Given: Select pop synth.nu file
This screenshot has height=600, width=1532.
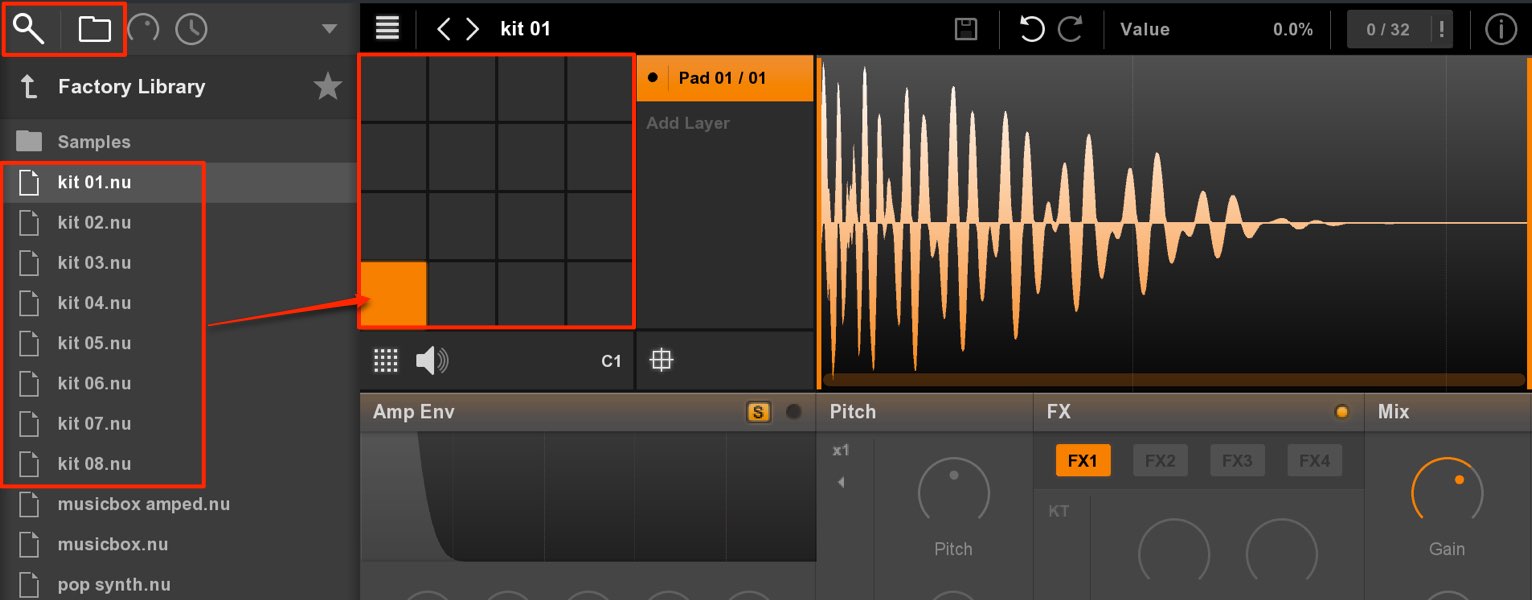Looking at the screenshot, I should tap(178, 584).
